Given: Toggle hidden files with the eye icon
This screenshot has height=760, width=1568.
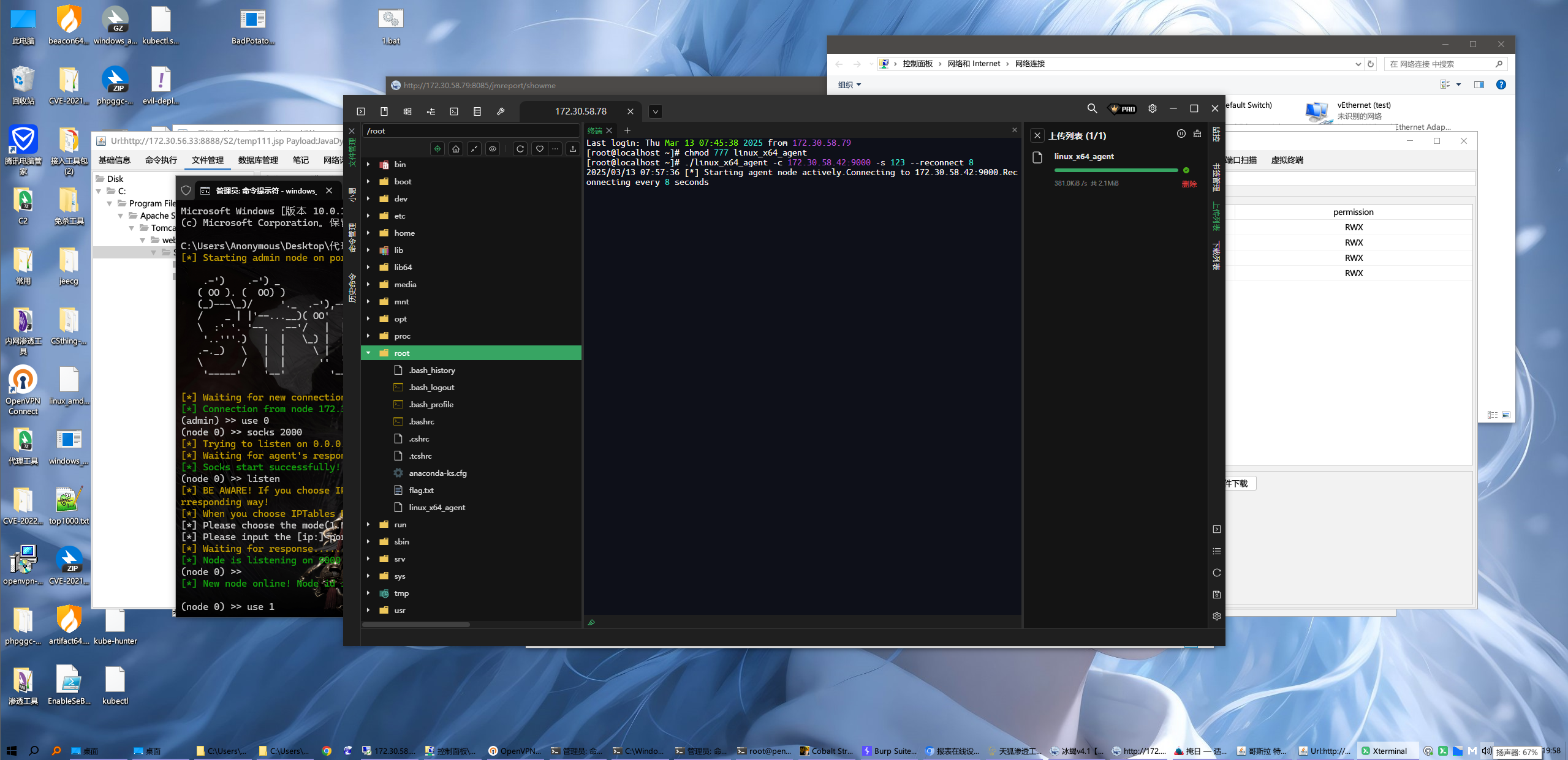Looking at the screenshot, I should 493,149.
